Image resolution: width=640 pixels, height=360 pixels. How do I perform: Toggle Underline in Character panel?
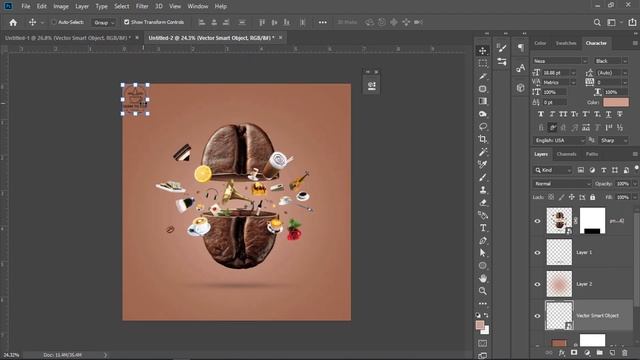click(609, 114)
